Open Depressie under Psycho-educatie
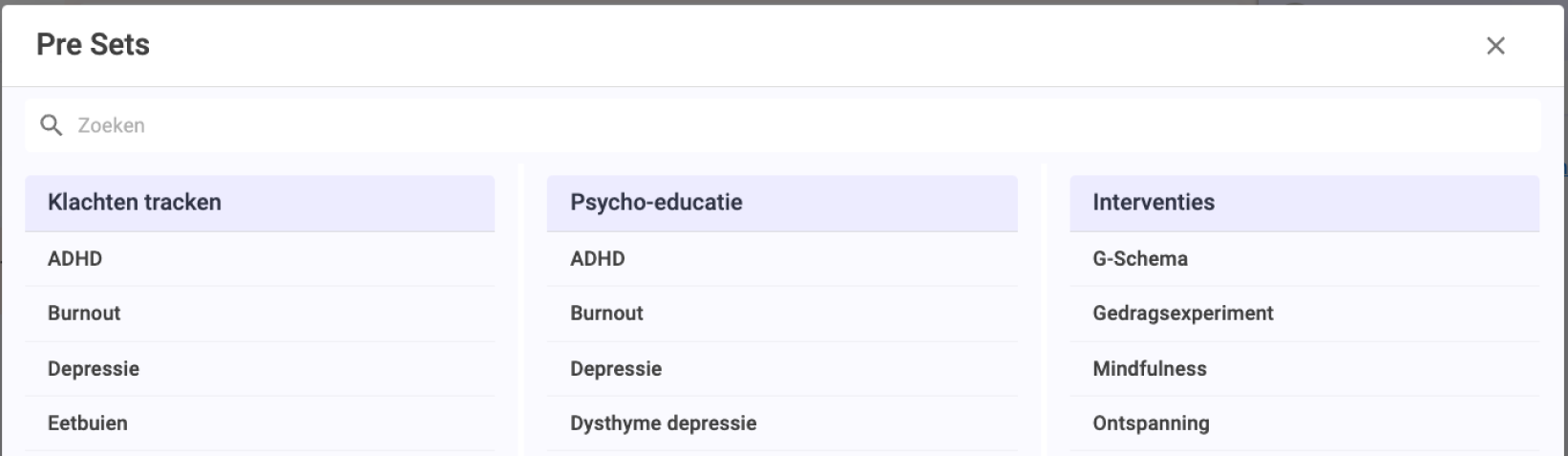The width and height of the screenshot is (1568, 456). tap(782, 369)
